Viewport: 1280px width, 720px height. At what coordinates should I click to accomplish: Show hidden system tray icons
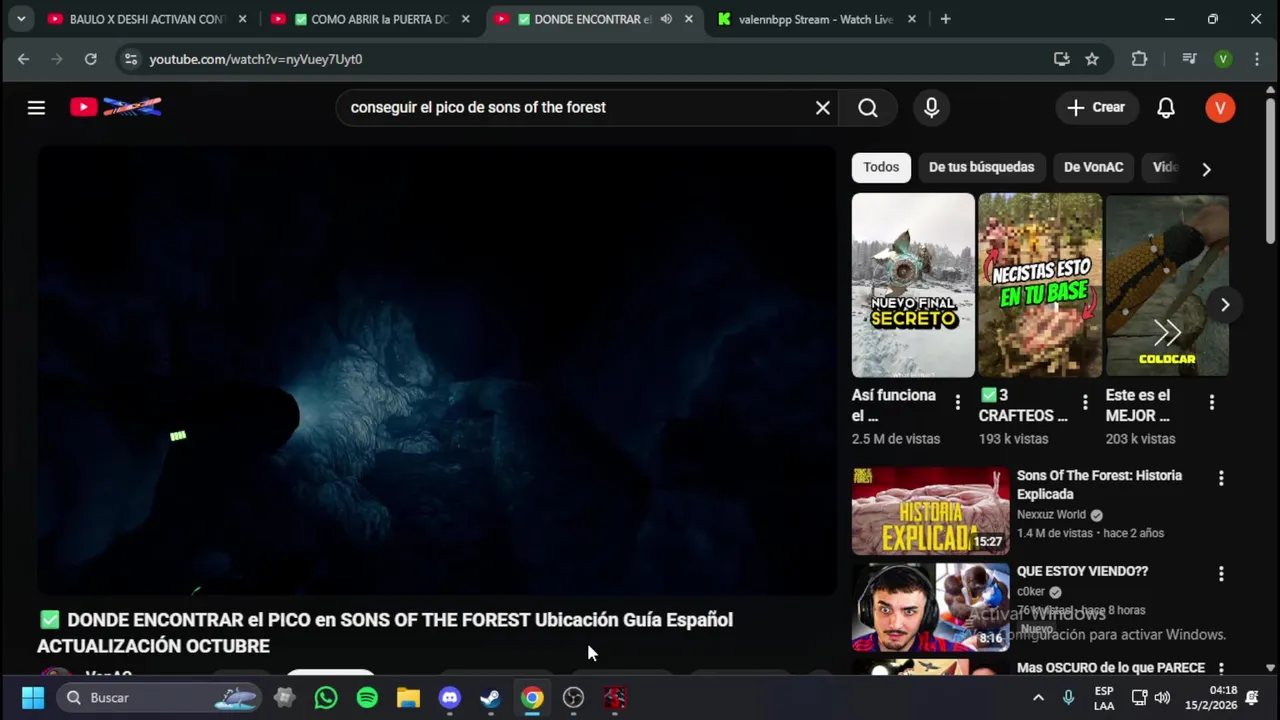click(1038, 698)
